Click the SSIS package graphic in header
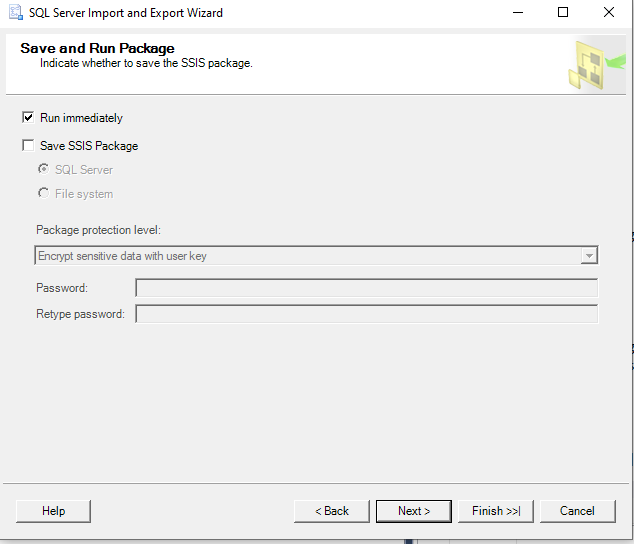634x544 pixels. click(x=596, y=65)
